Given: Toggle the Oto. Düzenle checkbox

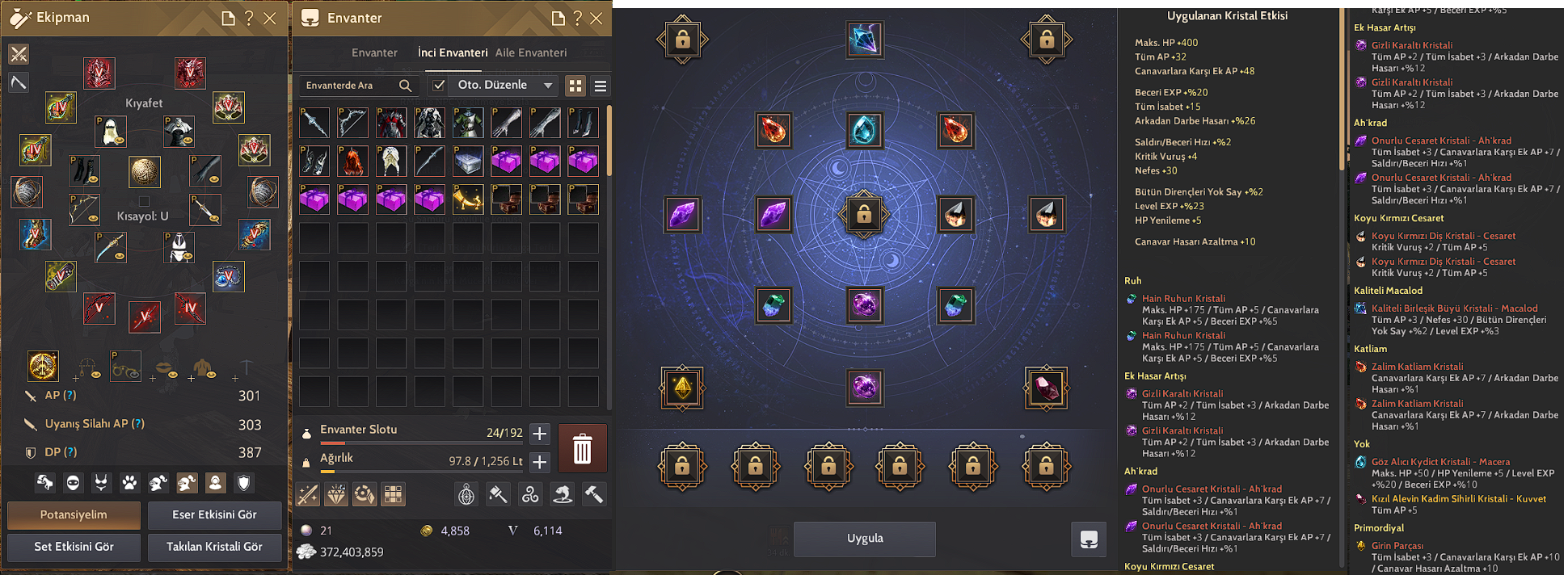Looking at the screenshot, I should click(439, 85).
